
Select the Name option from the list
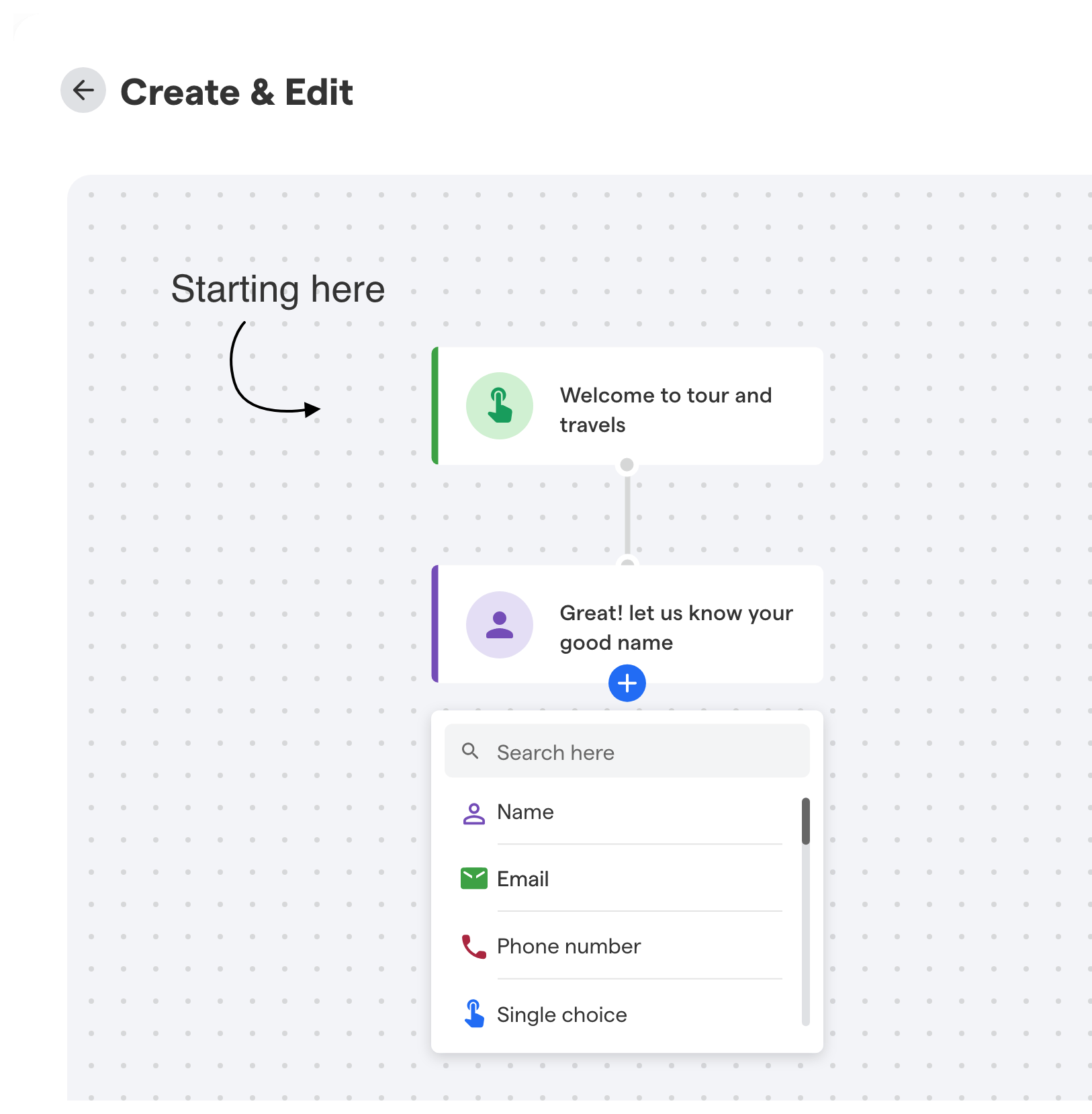[525, 813]
